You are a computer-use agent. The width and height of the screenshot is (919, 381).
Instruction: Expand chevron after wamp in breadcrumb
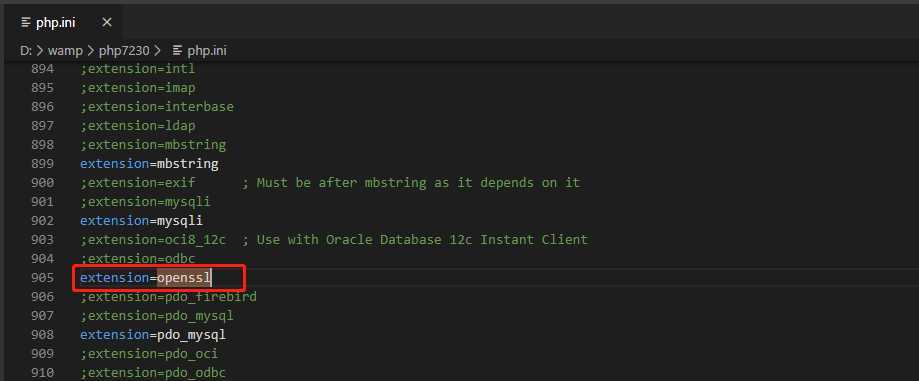point(91,51)
